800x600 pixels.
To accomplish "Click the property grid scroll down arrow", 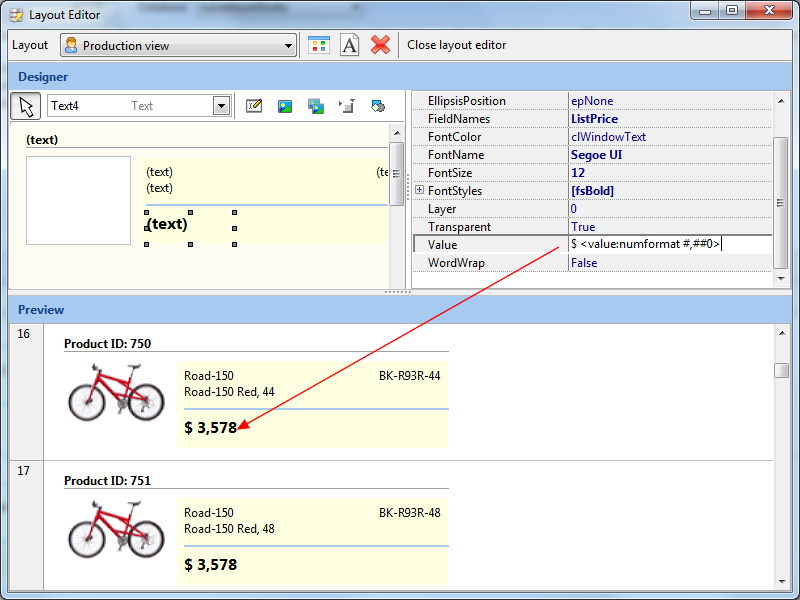I will point(781,278).
